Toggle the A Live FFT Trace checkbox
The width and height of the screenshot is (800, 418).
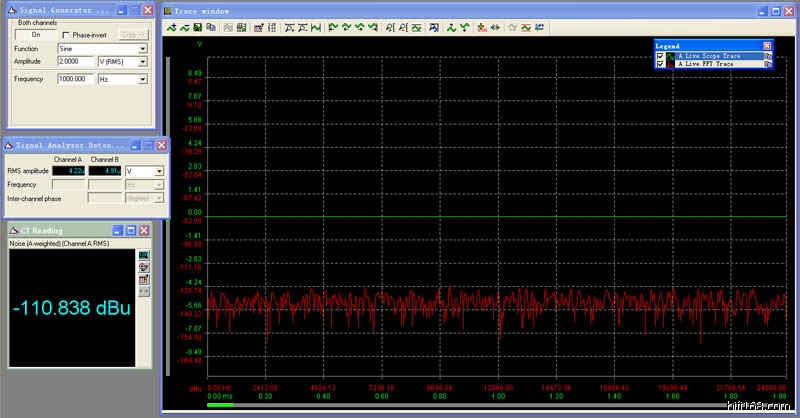[x=660, y=64]
